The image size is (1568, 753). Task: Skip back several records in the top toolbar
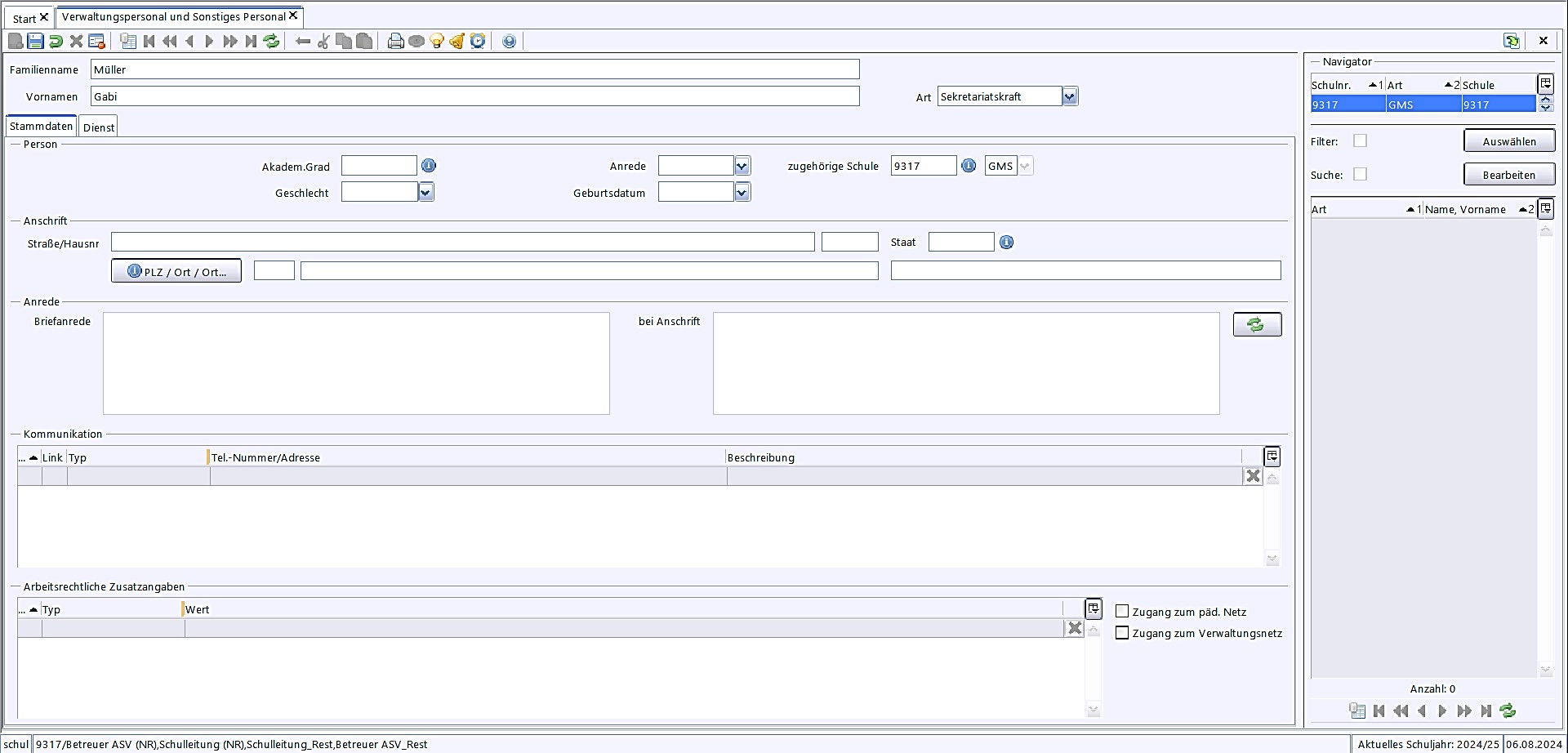(169, 41)
